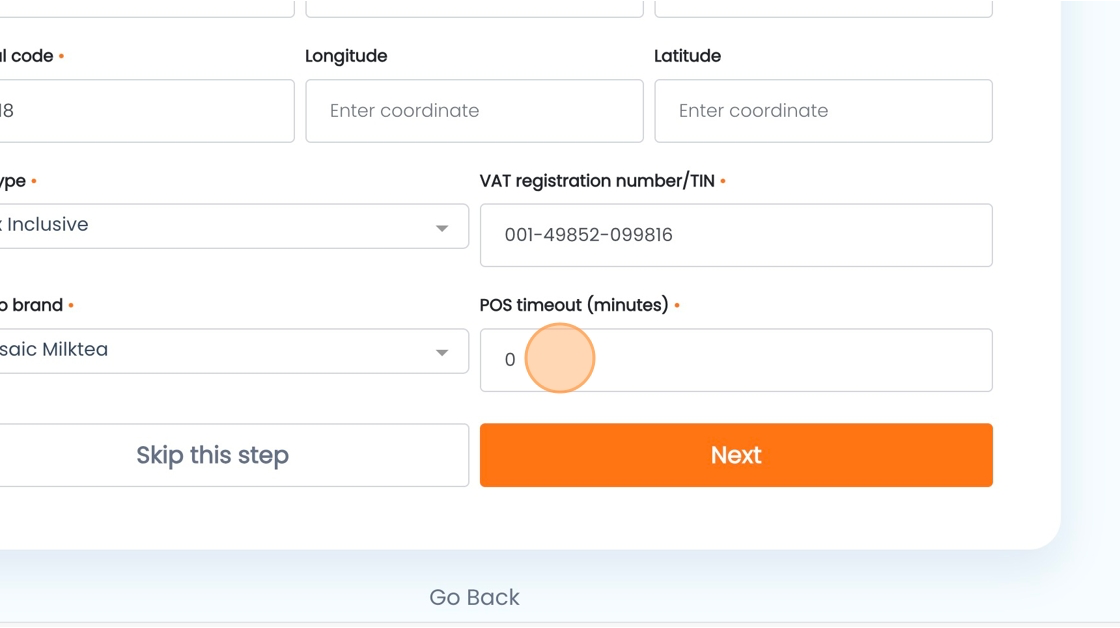1120x628 pixels.
Task: Click into the VAT registration number field
Action: tap(736, 236)
